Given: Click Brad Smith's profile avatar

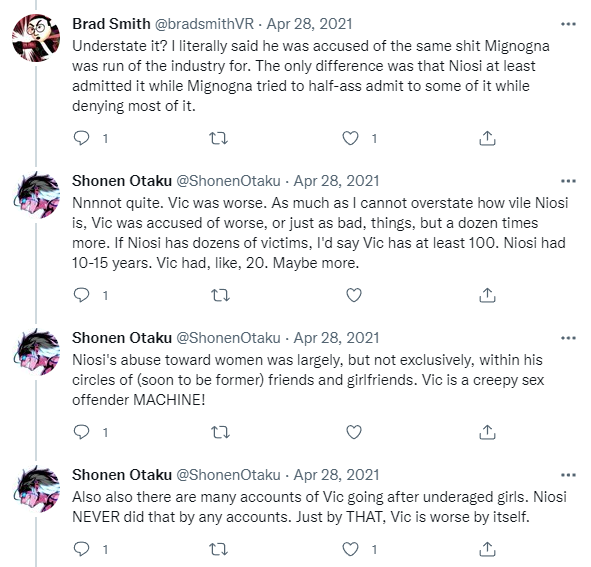Looking at the screenshot, I should 36,38.
